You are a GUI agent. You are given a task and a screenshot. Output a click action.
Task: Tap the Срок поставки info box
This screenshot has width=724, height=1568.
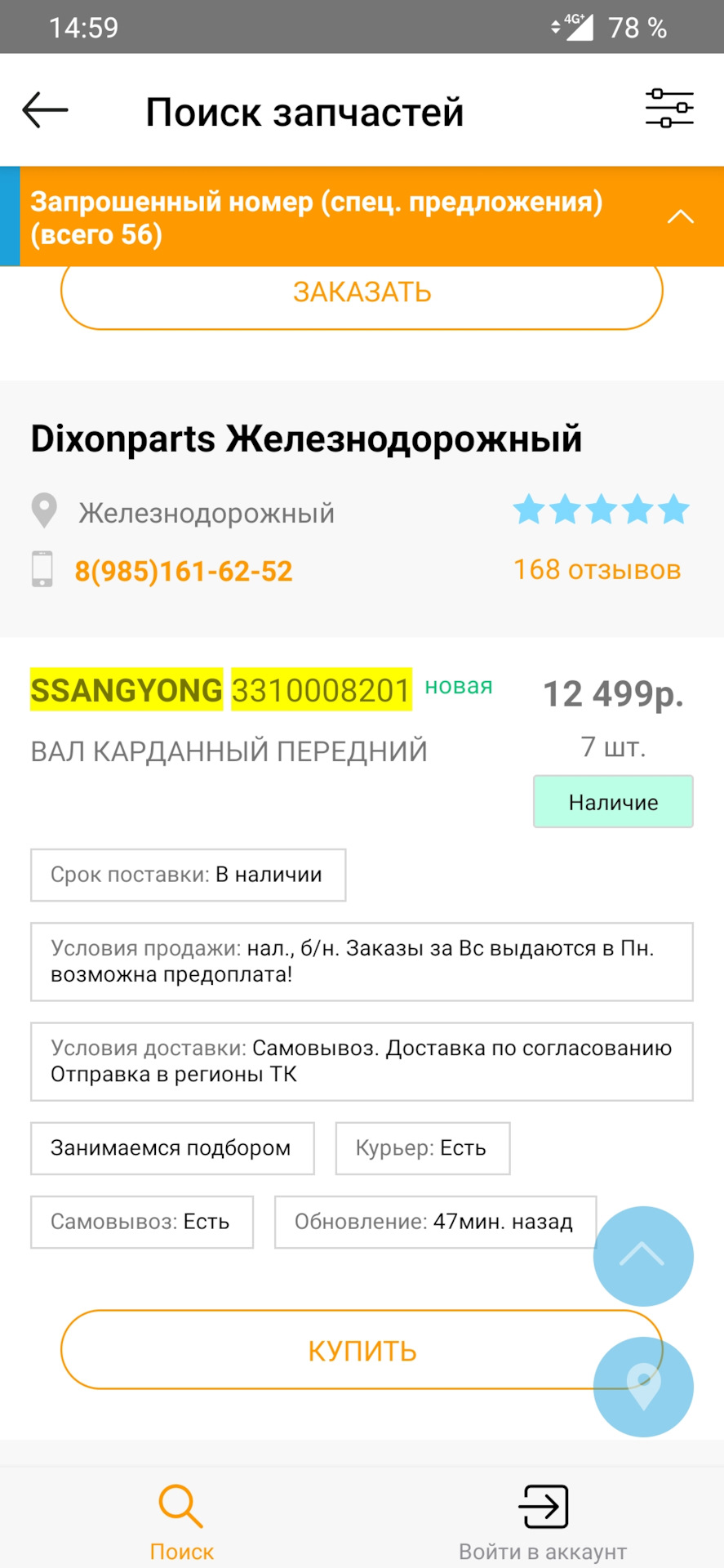pos(188,875)
